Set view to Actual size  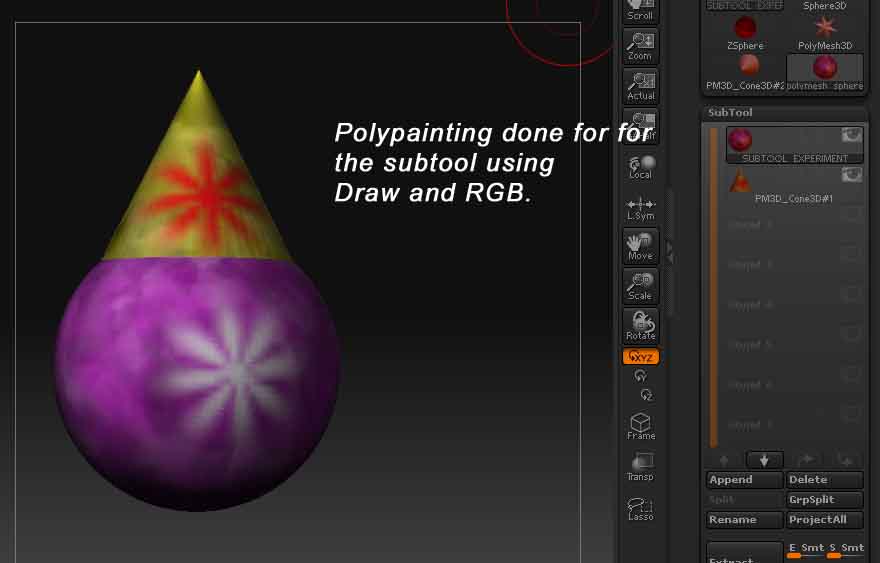tap(640, 86)
